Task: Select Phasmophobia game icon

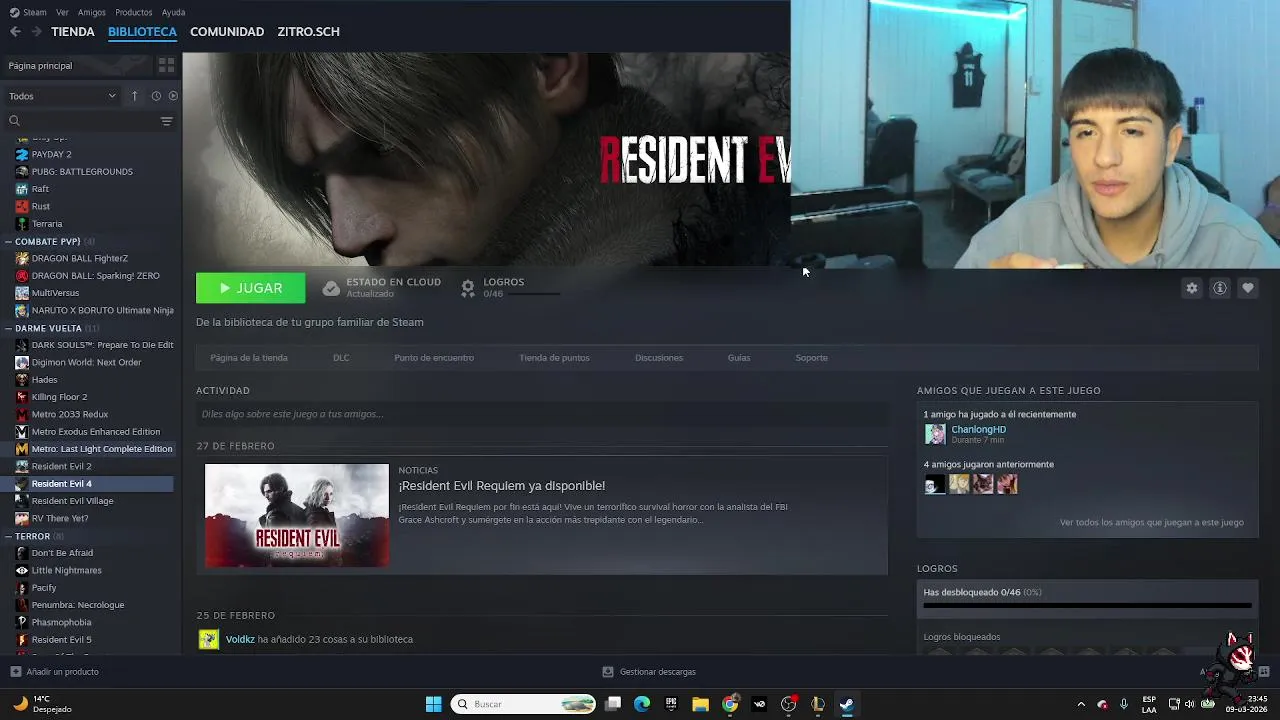Action: (x=22, y=622)
